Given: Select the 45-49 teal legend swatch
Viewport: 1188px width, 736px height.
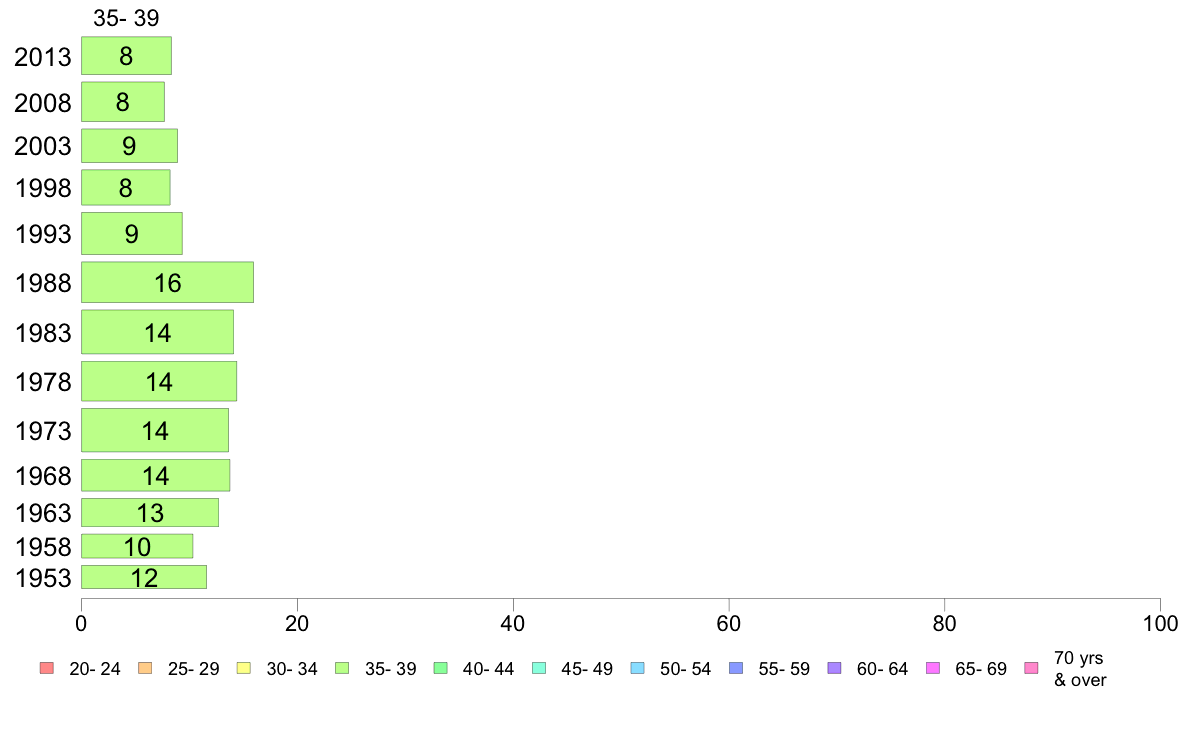Looking at the screenshot, I should click(539, 668).
